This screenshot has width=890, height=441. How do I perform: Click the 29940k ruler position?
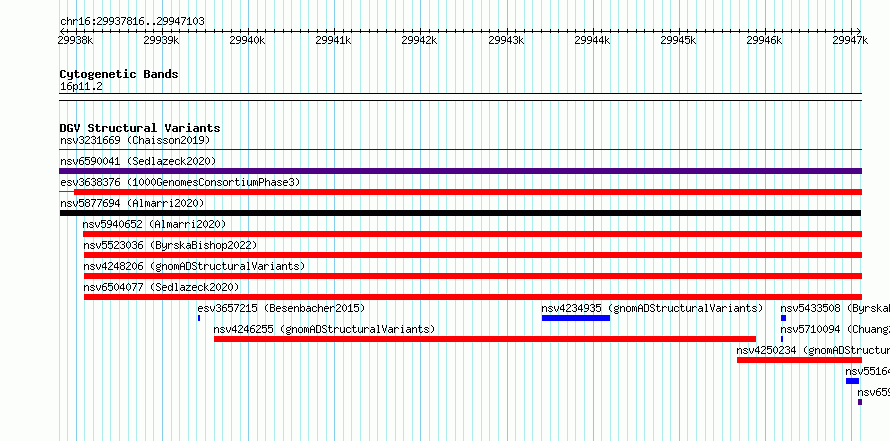pyautogui.click(x=247, y=40)
